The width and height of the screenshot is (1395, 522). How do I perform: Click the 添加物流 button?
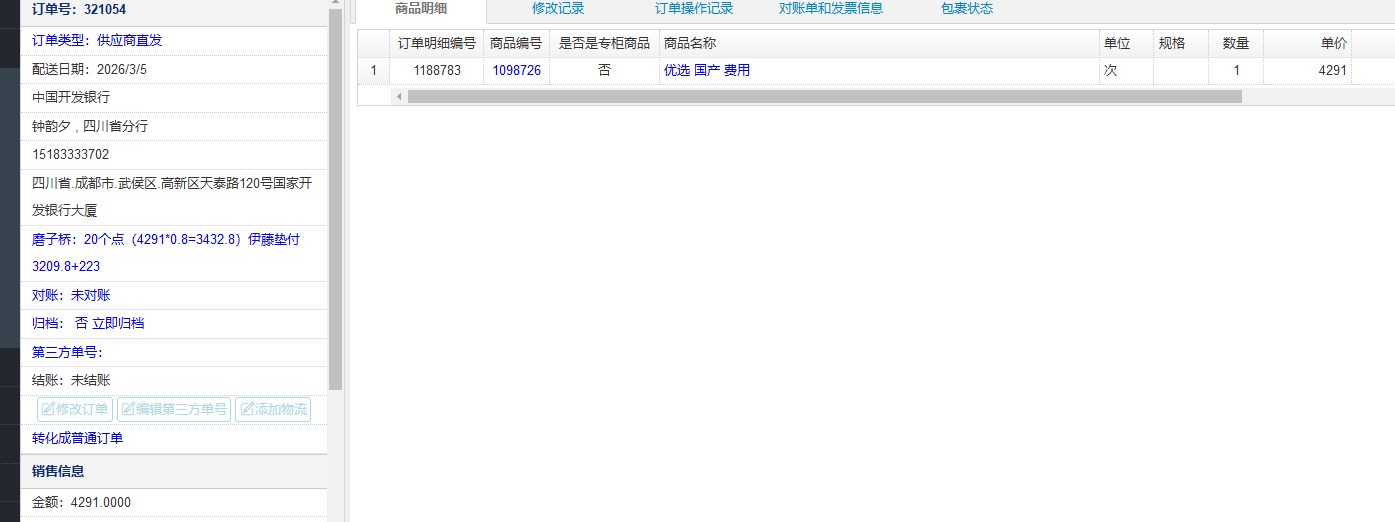[273, 409]
